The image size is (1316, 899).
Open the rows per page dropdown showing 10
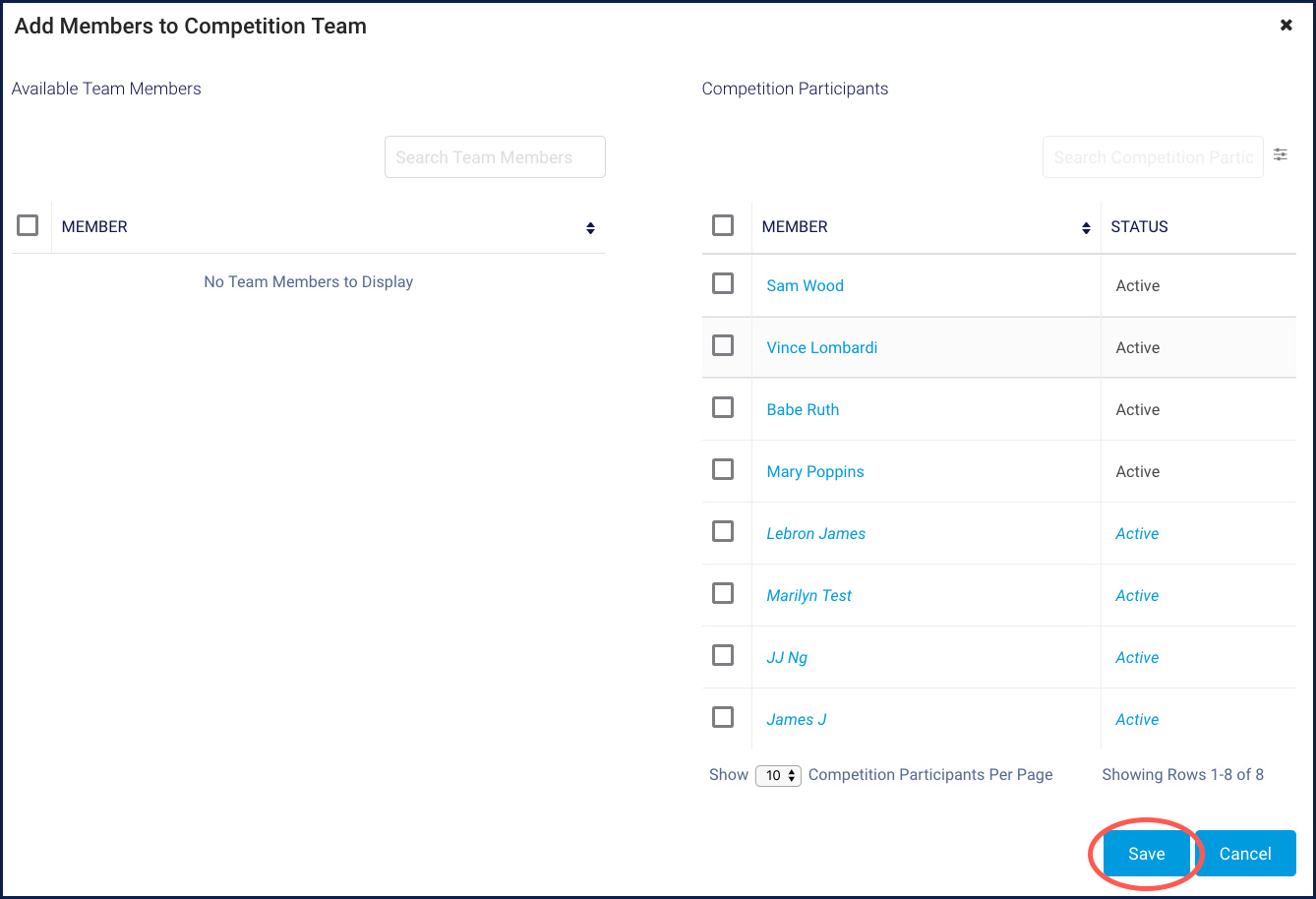click(x=778, y=775)
